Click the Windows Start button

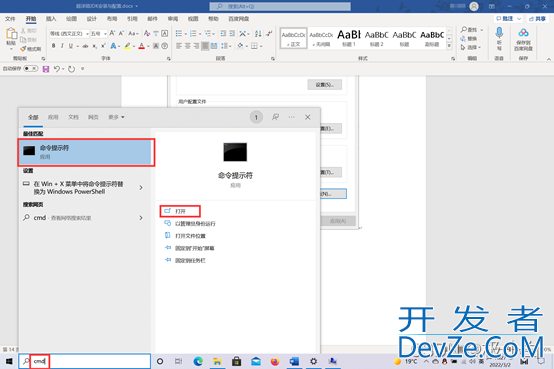pyautogui.click(x=9, y=361)
